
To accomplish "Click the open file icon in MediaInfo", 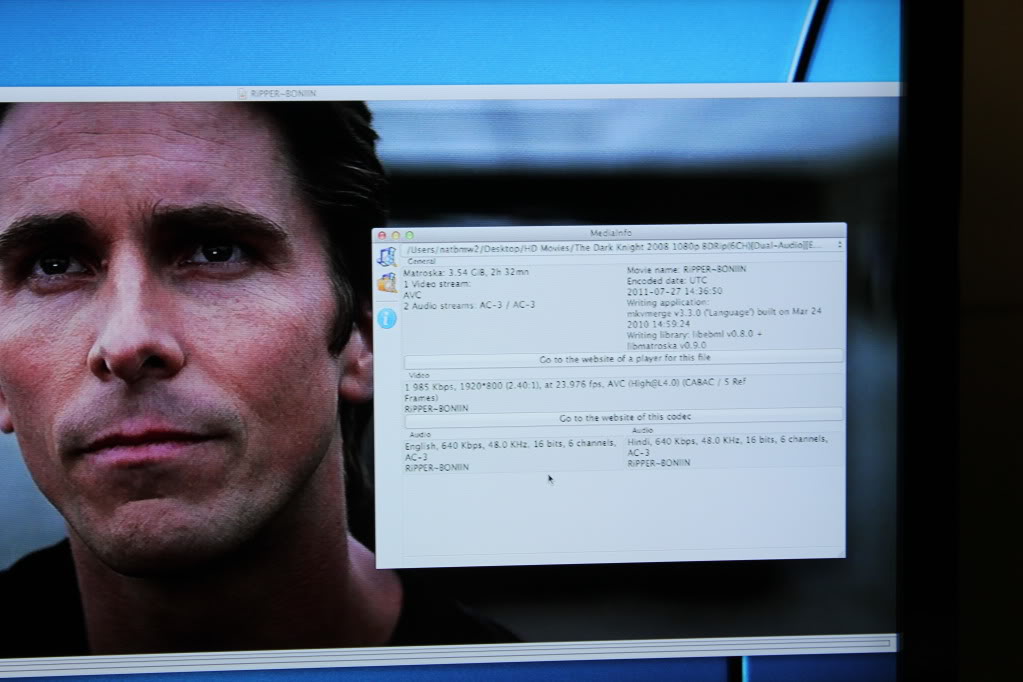I will (386, 257).
